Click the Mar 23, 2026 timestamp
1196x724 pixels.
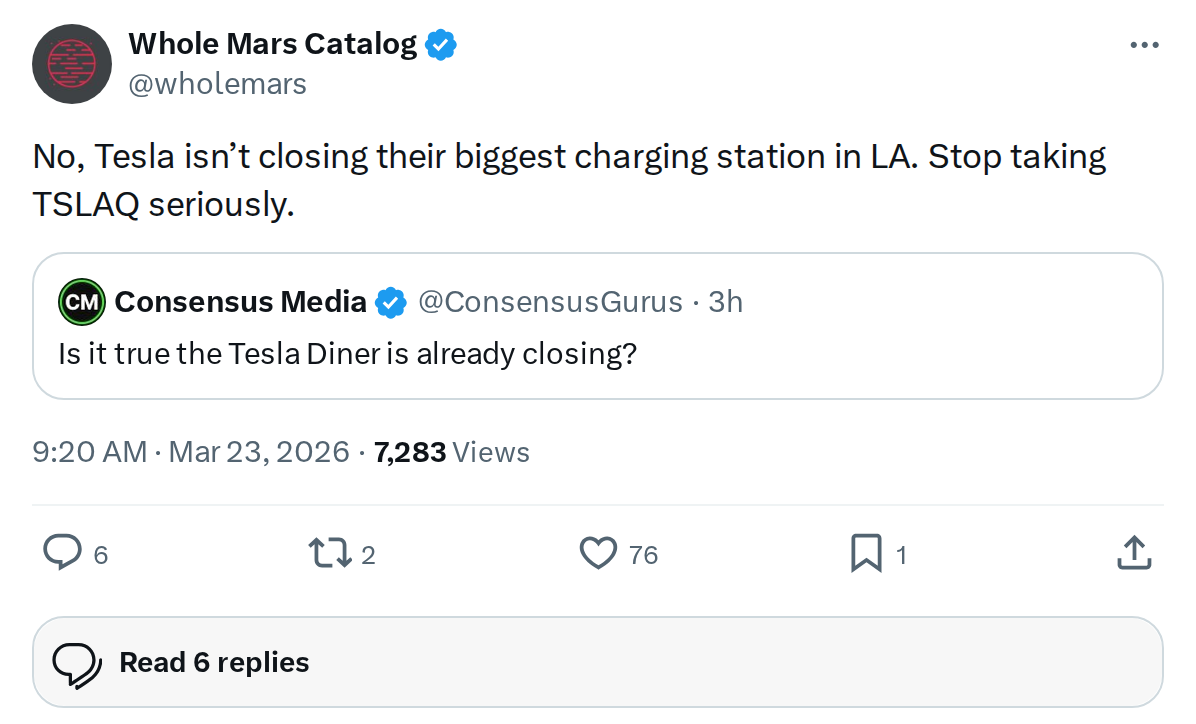tap(260, 451)
